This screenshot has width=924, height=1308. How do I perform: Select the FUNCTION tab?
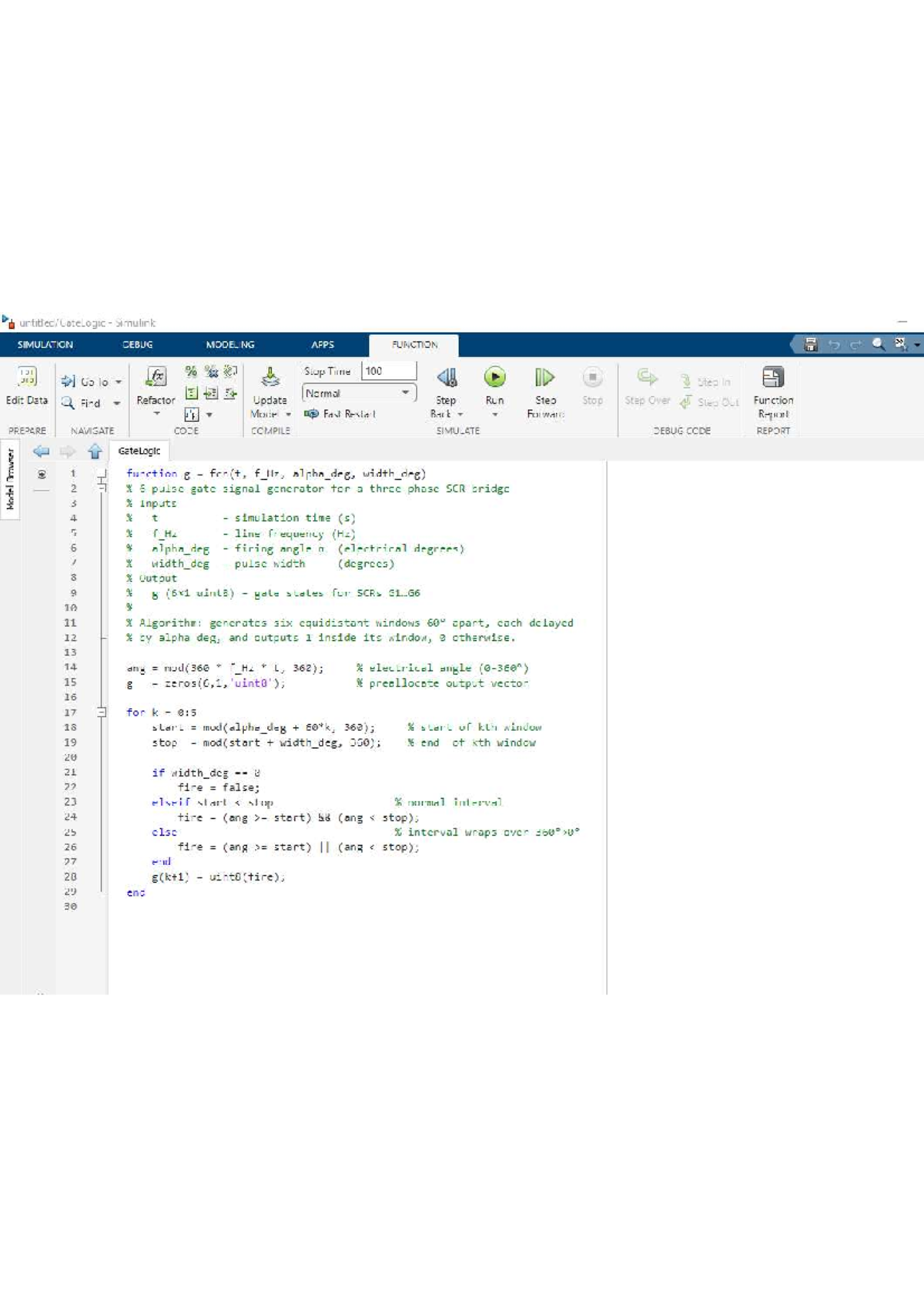point(414,344)
